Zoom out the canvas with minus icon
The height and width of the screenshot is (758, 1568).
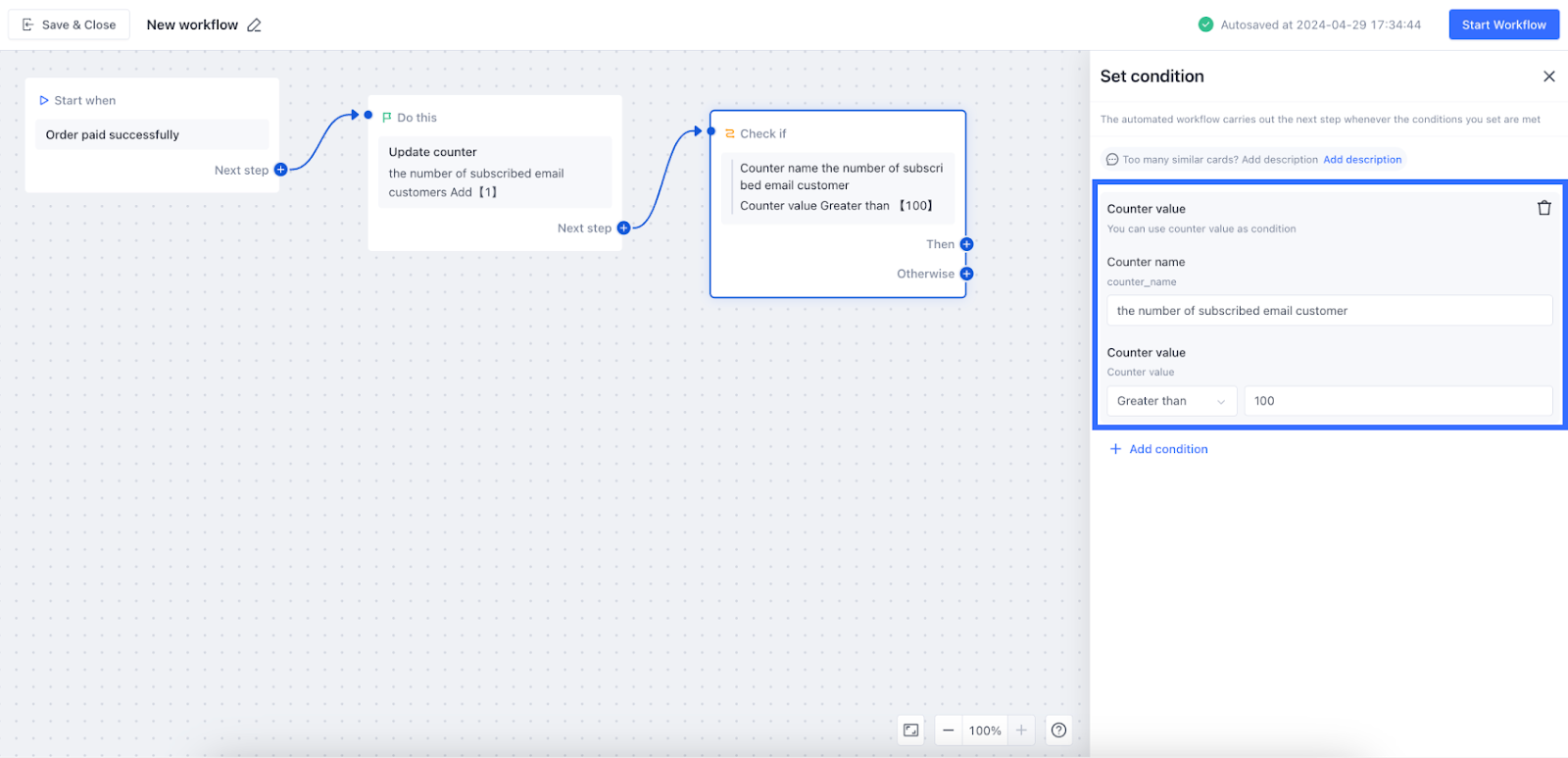948,730
